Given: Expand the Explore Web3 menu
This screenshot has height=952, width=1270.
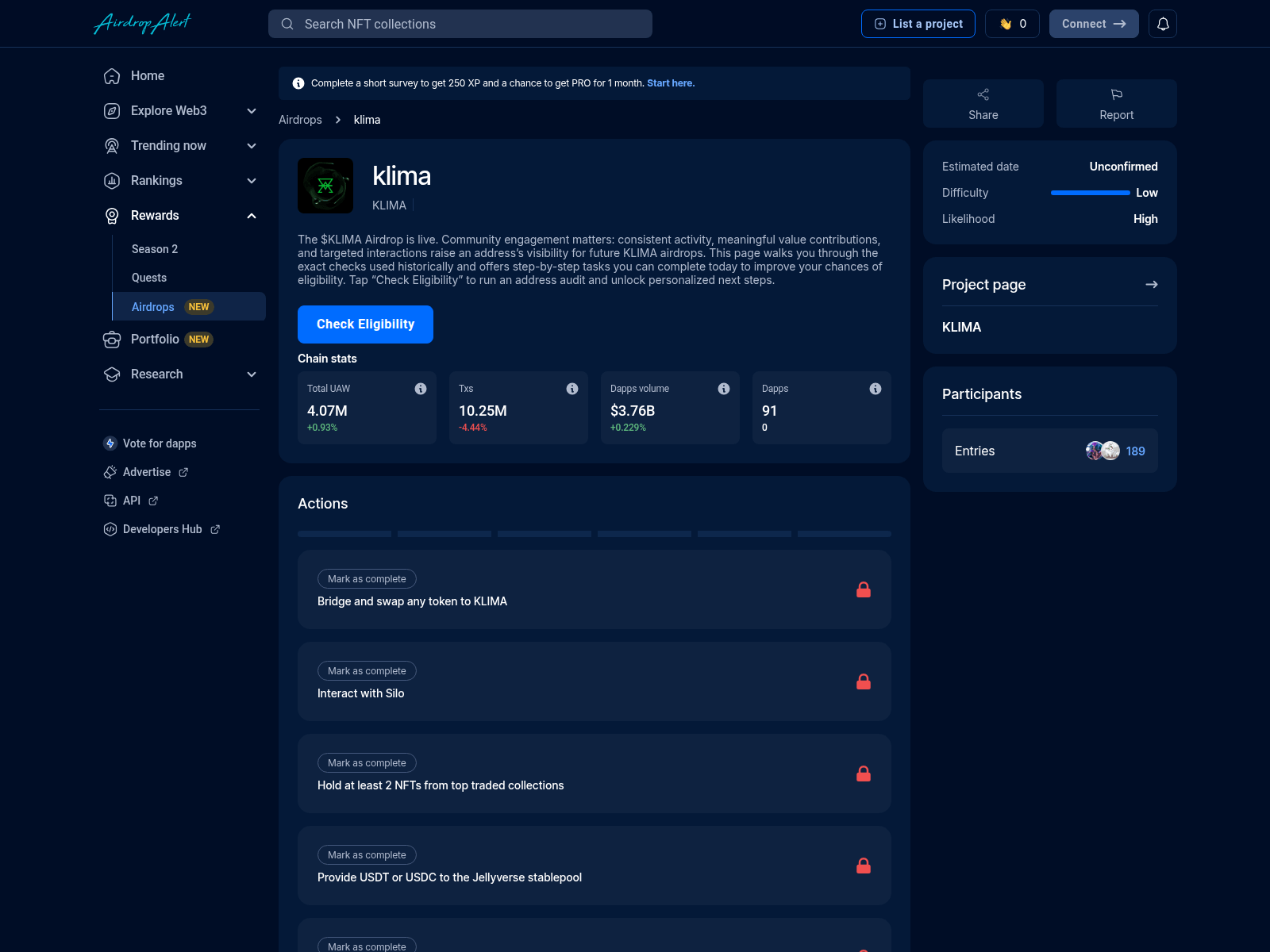Looking at the screenshot, I should [252, 111].
